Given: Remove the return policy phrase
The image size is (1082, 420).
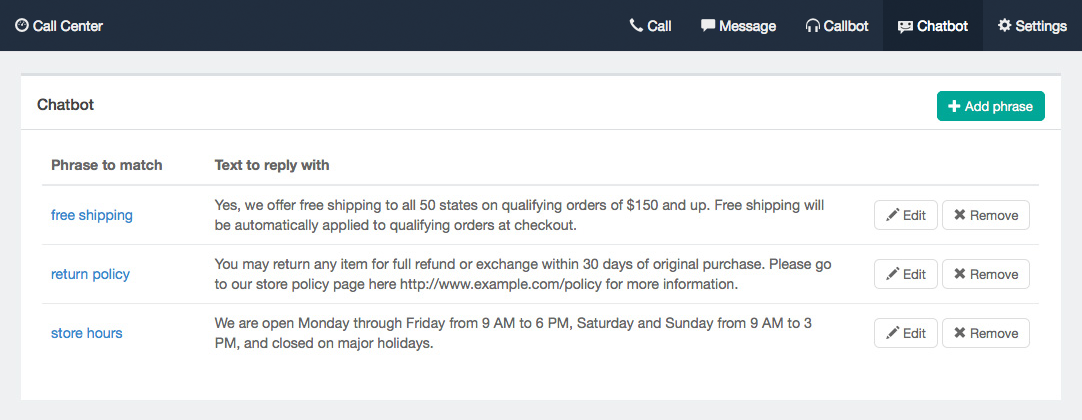Looking at the screenshot, I should coord(985,274).
